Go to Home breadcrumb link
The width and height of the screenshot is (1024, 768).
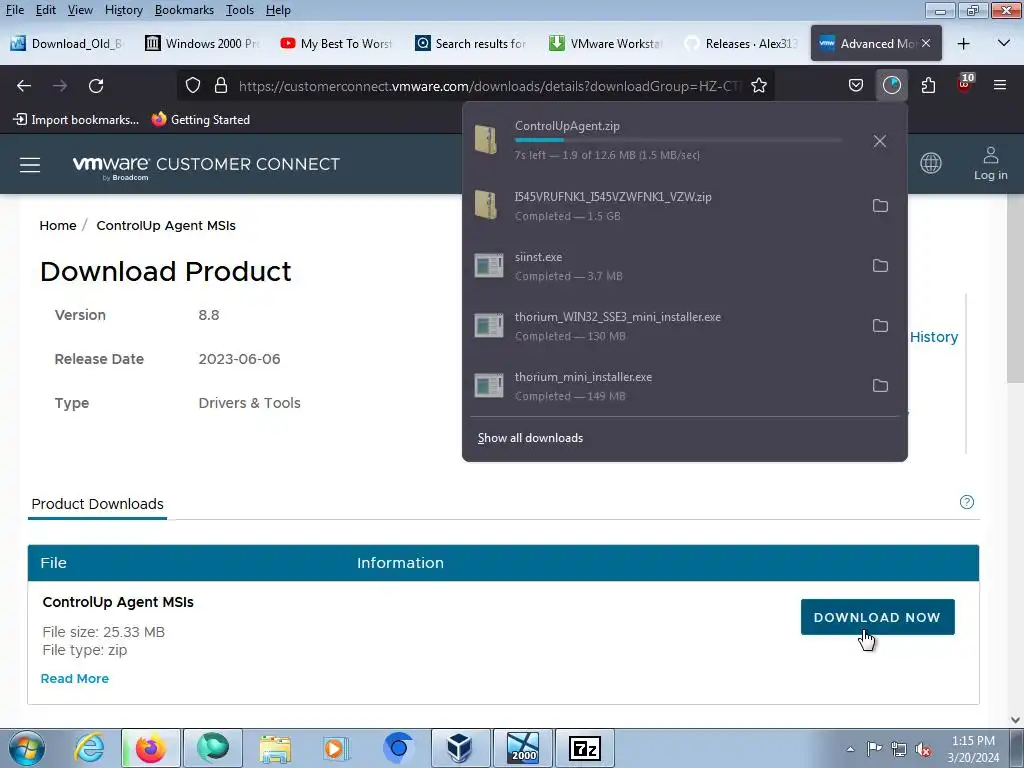pyautogui.click(x=57, y=225)
